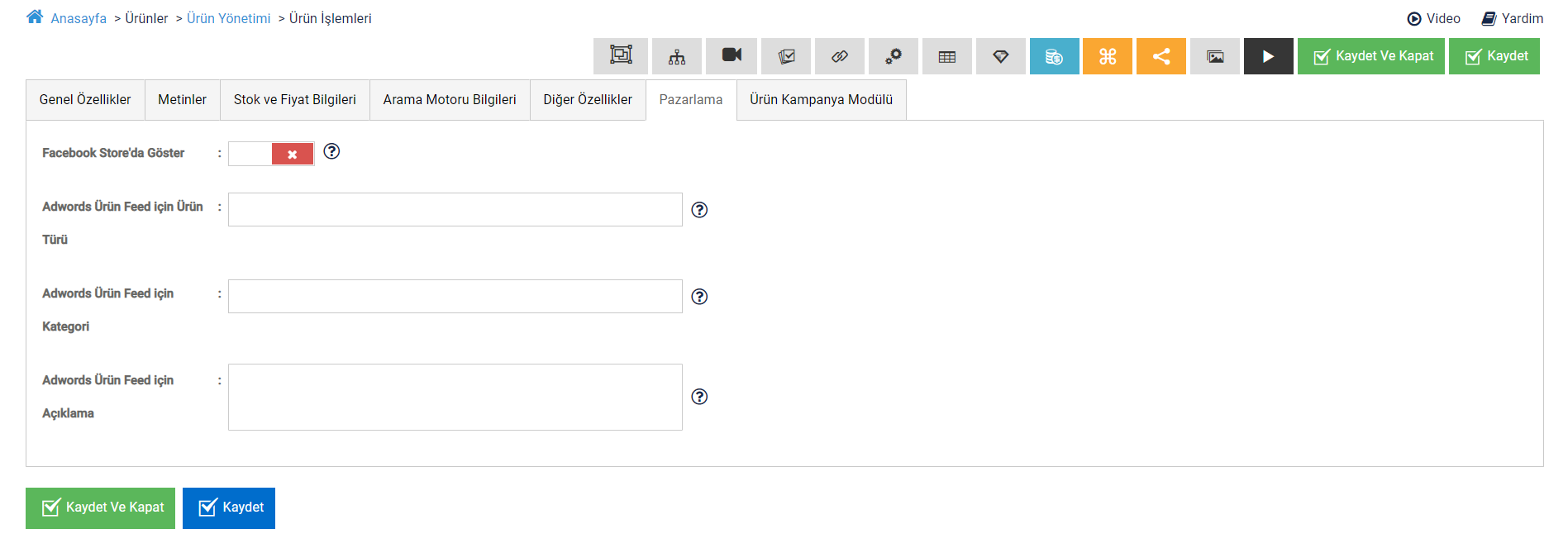
Task: Click the blue coins price icon
Action: tap(1055, 56)
